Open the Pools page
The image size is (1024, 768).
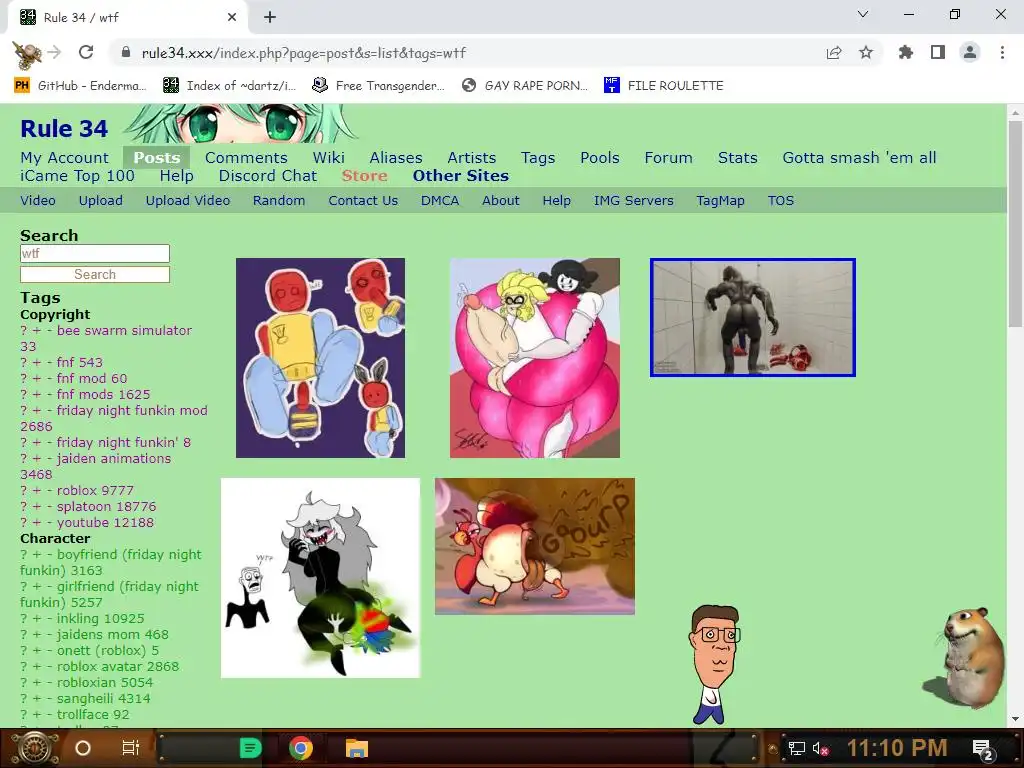click(x=600, y=157)
